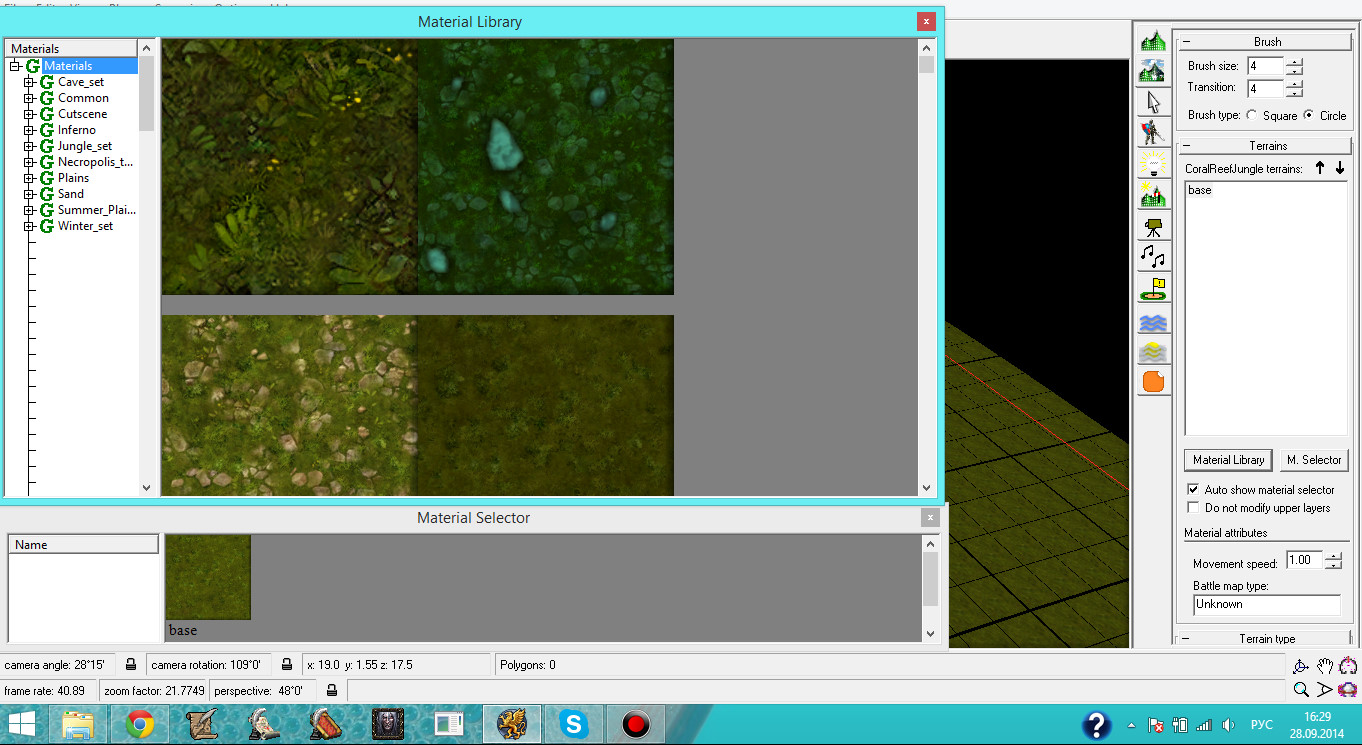Select the light bulb lighting tool

point(1154,164)
